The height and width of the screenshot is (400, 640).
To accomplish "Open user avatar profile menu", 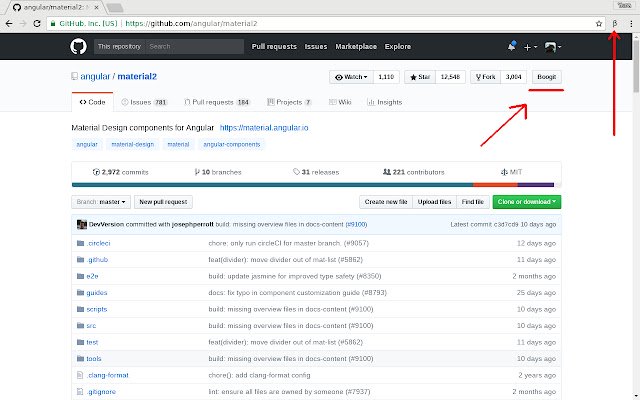I will tap(553, 47).
